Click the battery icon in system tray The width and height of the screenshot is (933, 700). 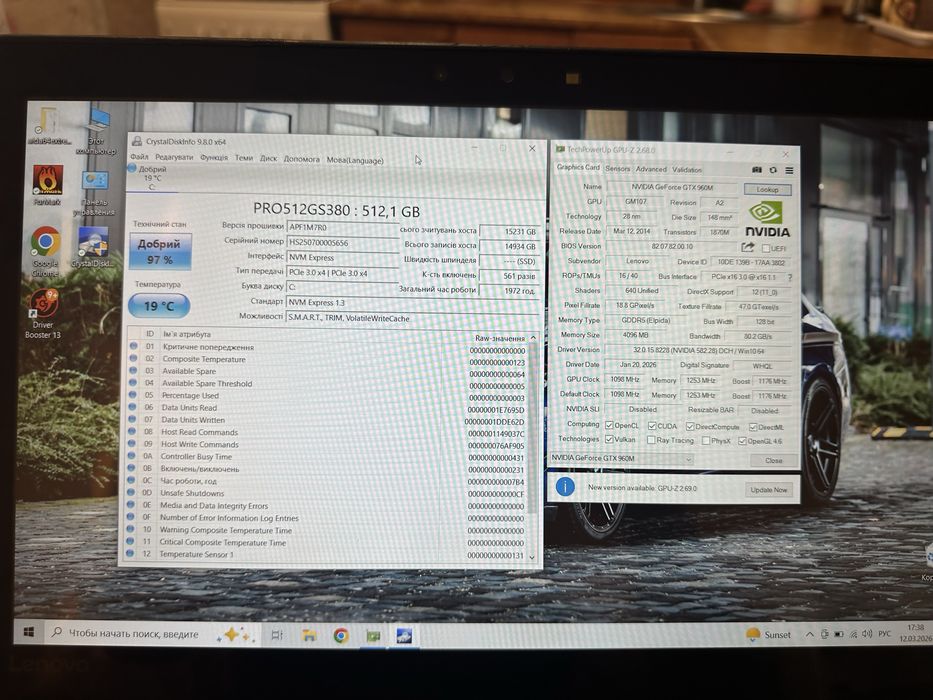(838, 635)
